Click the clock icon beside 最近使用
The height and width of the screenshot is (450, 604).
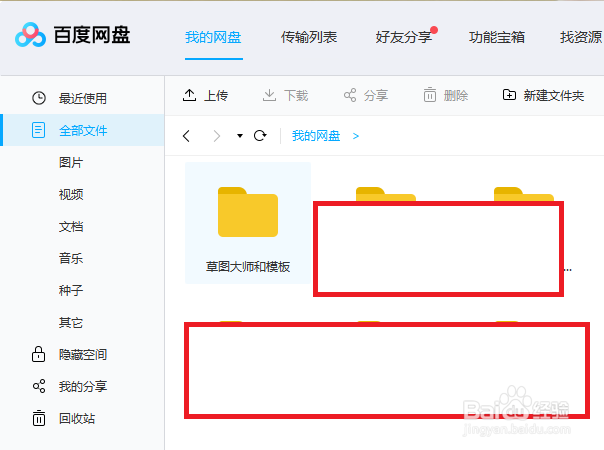(39, 98)
